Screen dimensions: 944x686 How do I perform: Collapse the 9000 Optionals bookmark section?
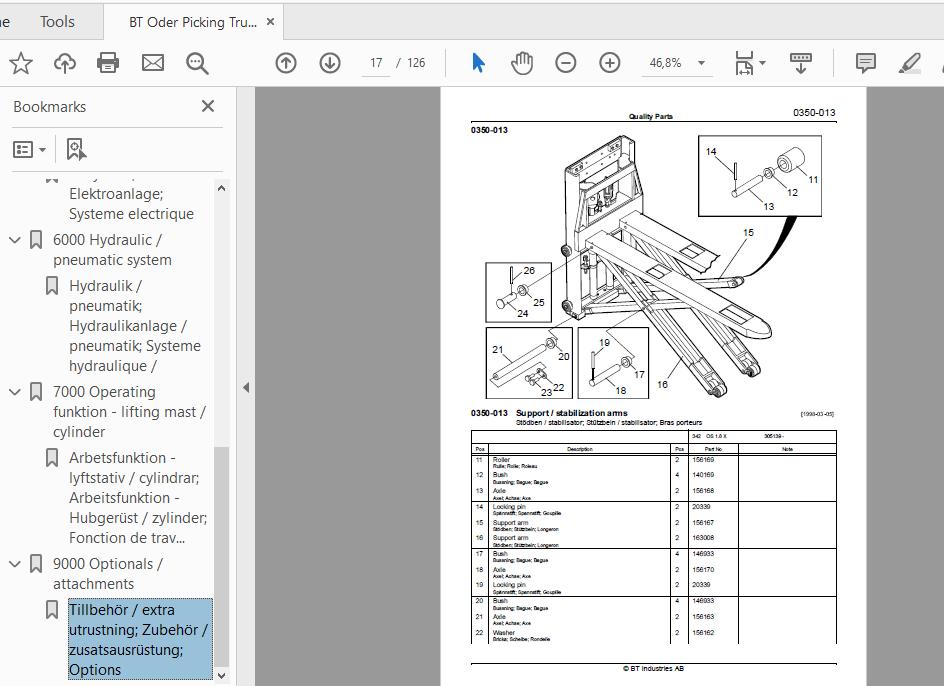pyautogui.click(x=15, y=564)
